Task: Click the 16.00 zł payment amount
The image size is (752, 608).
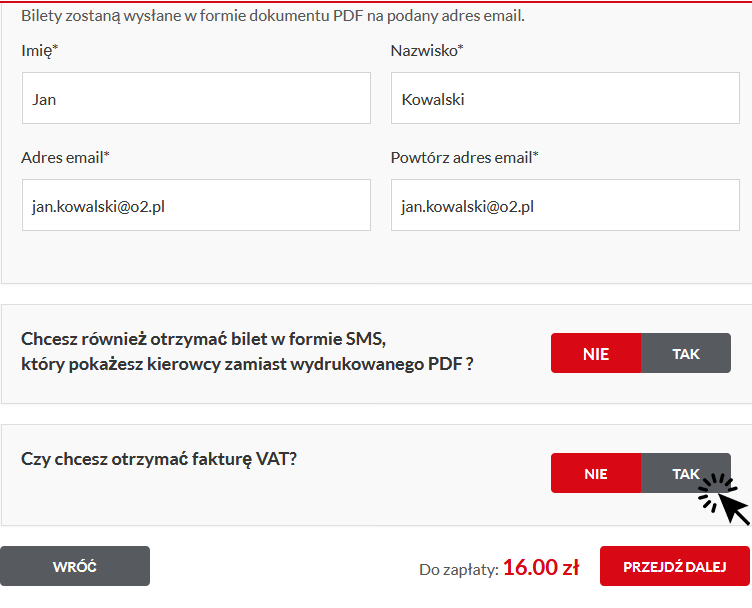Action: 541,567
